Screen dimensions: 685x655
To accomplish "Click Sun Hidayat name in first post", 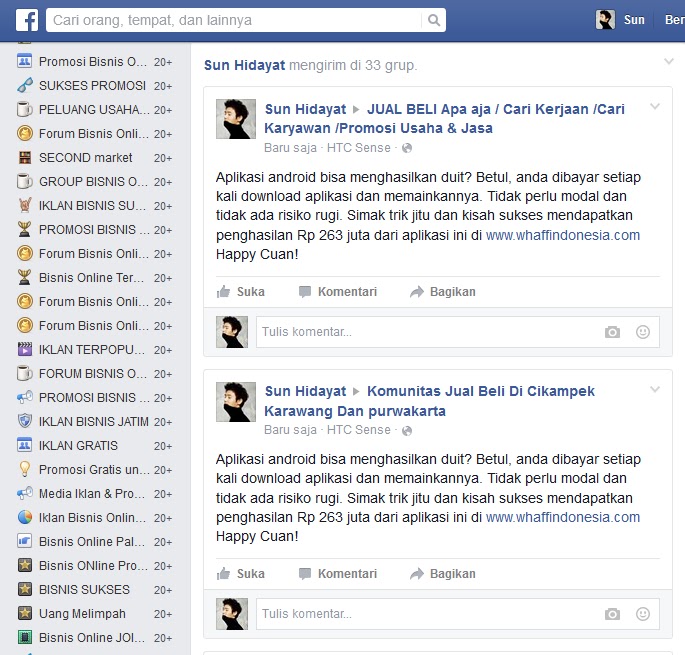I will [305, 109].
